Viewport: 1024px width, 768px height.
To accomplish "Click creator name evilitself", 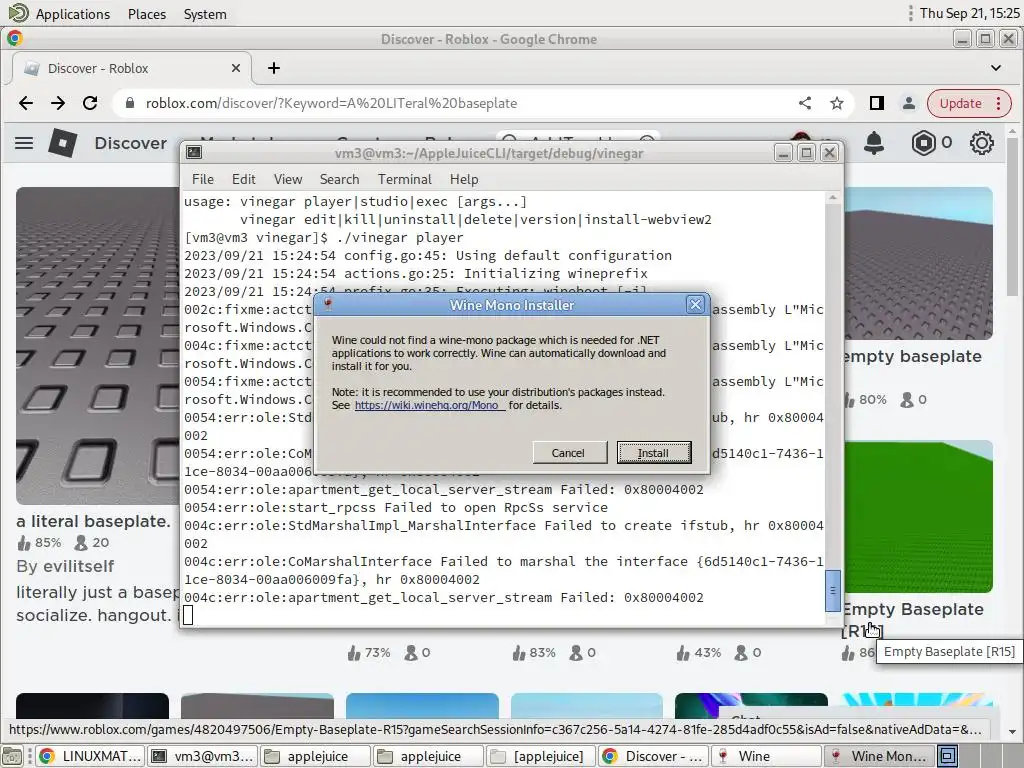I will click(78, 566).
